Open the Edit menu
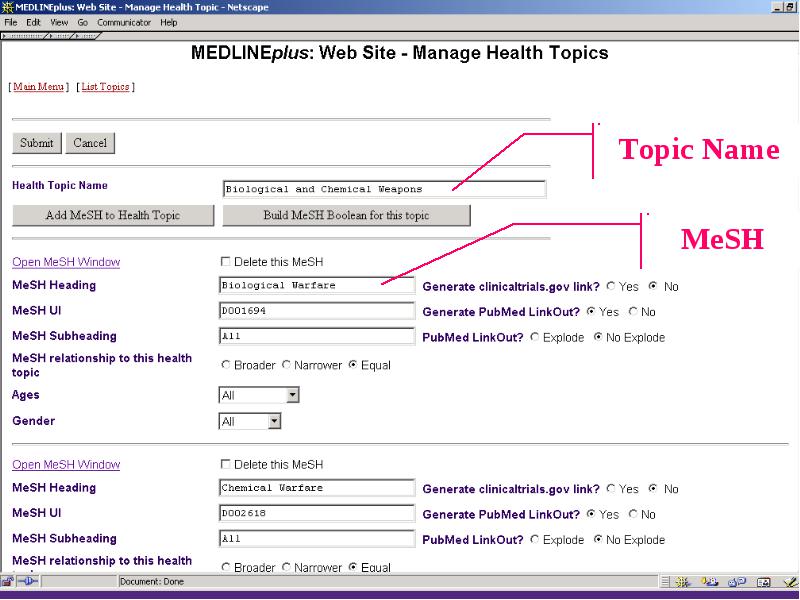Viewport: 800px width, 600px height. 34,22
